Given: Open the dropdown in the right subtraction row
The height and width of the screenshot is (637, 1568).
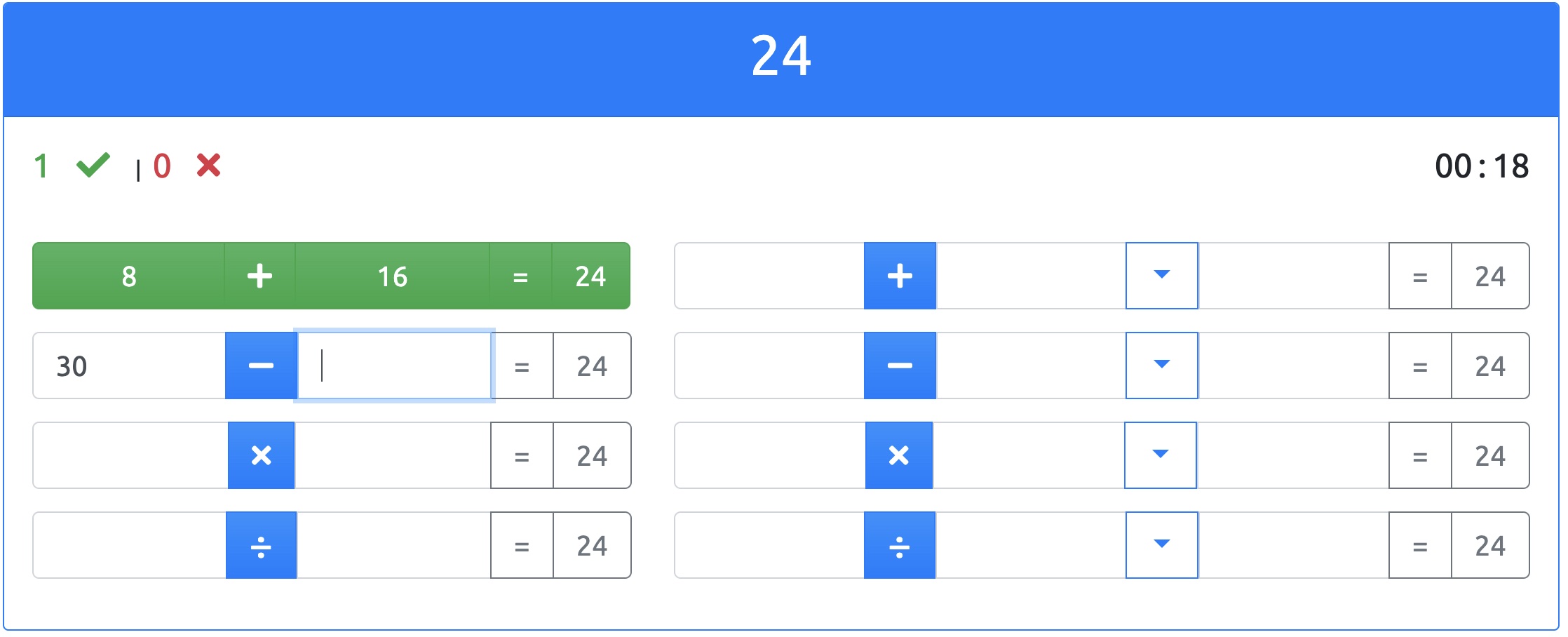Looking at the screenshot, I should 1161,366.
